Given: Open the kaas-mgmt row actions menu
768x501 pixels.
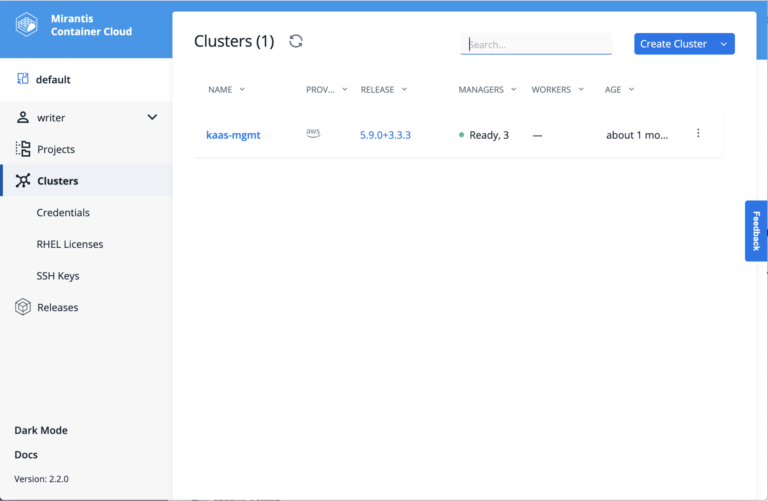Looking at the screenshot, I should pyautogui.click(x=698, y=134).
